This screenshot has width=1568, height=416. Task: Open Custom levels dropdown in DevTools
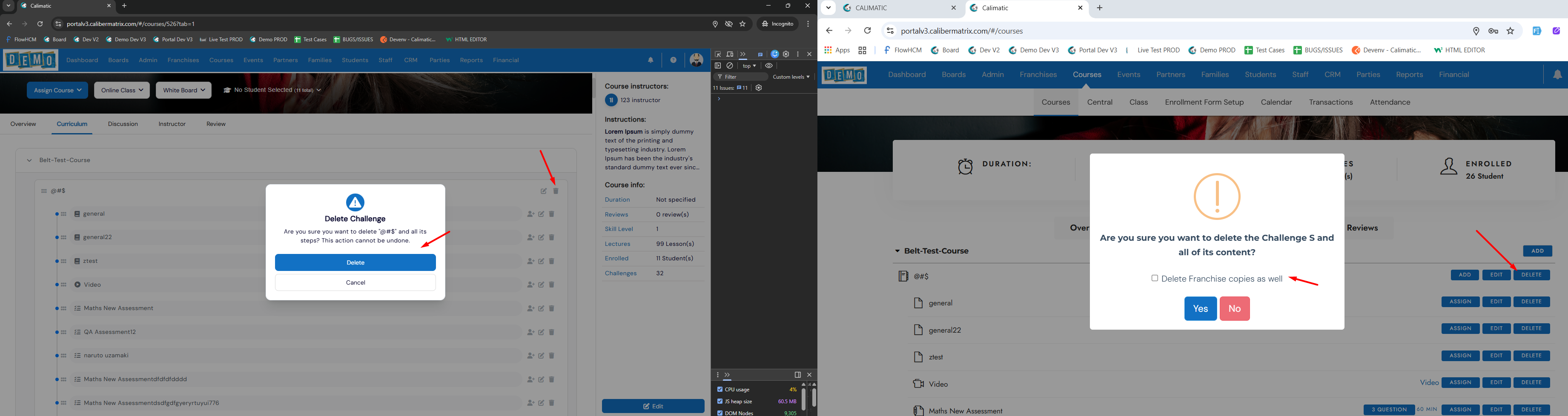click(x=791, y=77)
